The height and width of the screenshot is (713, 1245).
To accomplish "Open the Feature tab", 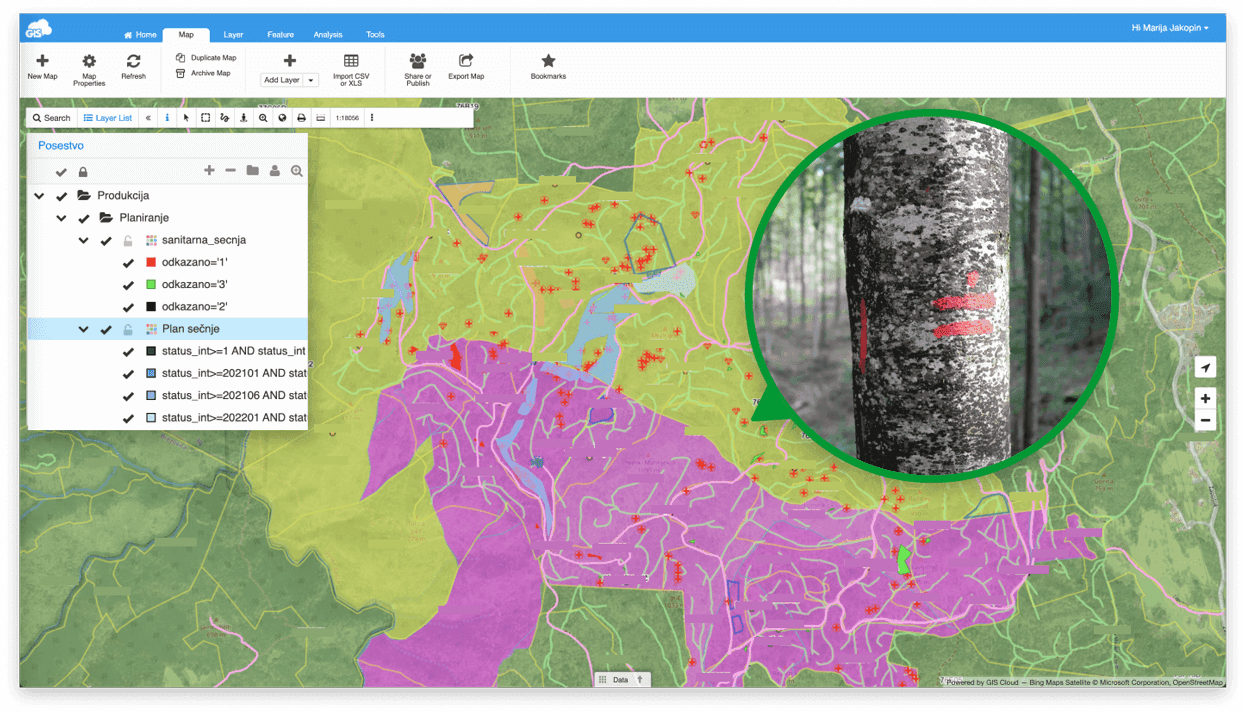I will (x=280, y=35).
